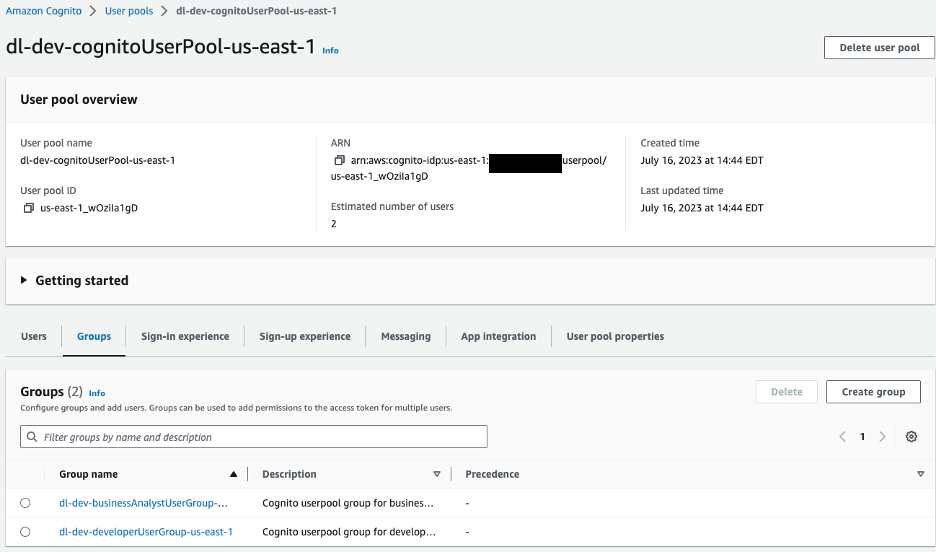This screenshot has height=552, width=936.
Task: Switch to the Users tab
Action: pyautogui.click(x=33, y=337)
